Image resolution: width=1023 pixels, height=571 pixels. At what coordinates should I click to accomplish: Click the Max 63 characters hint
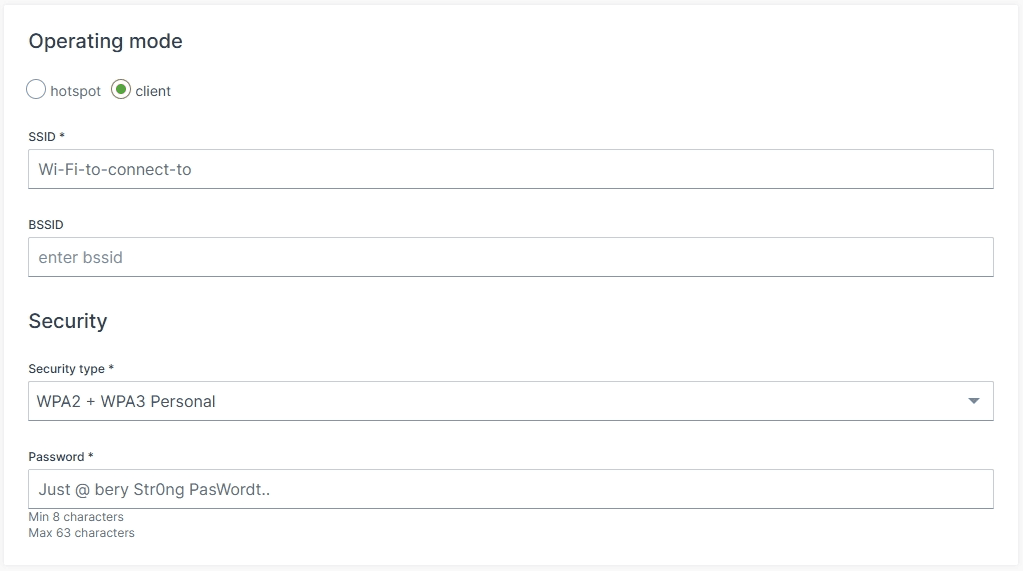pyautogui.click(x=81, y=533)
